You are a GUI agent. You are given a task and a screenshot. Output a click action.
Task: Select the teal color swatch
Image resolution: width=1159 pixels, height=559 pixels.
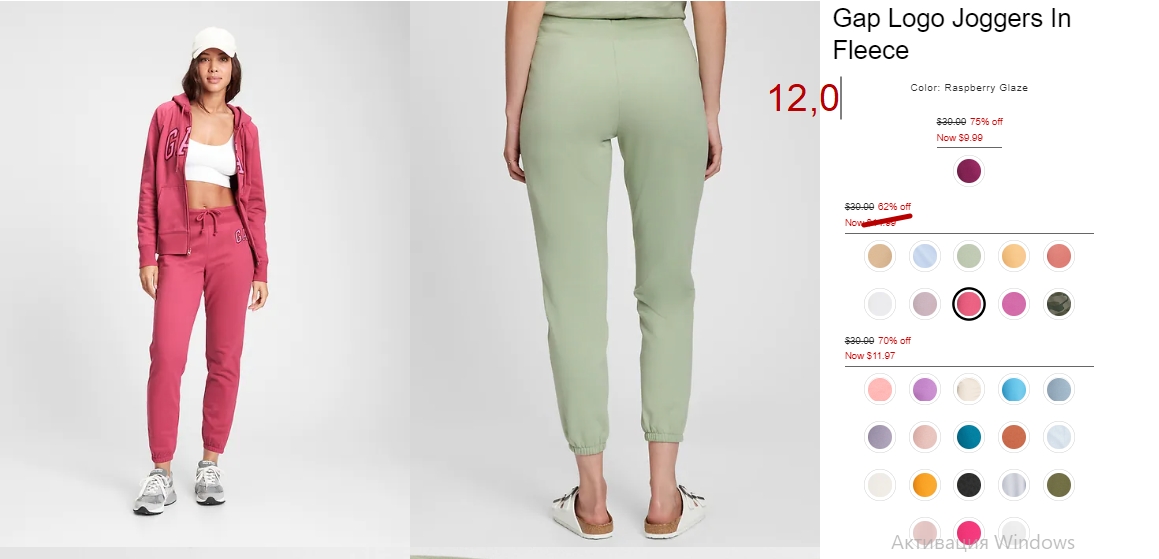pyautogui.click(x=968, y=437)
